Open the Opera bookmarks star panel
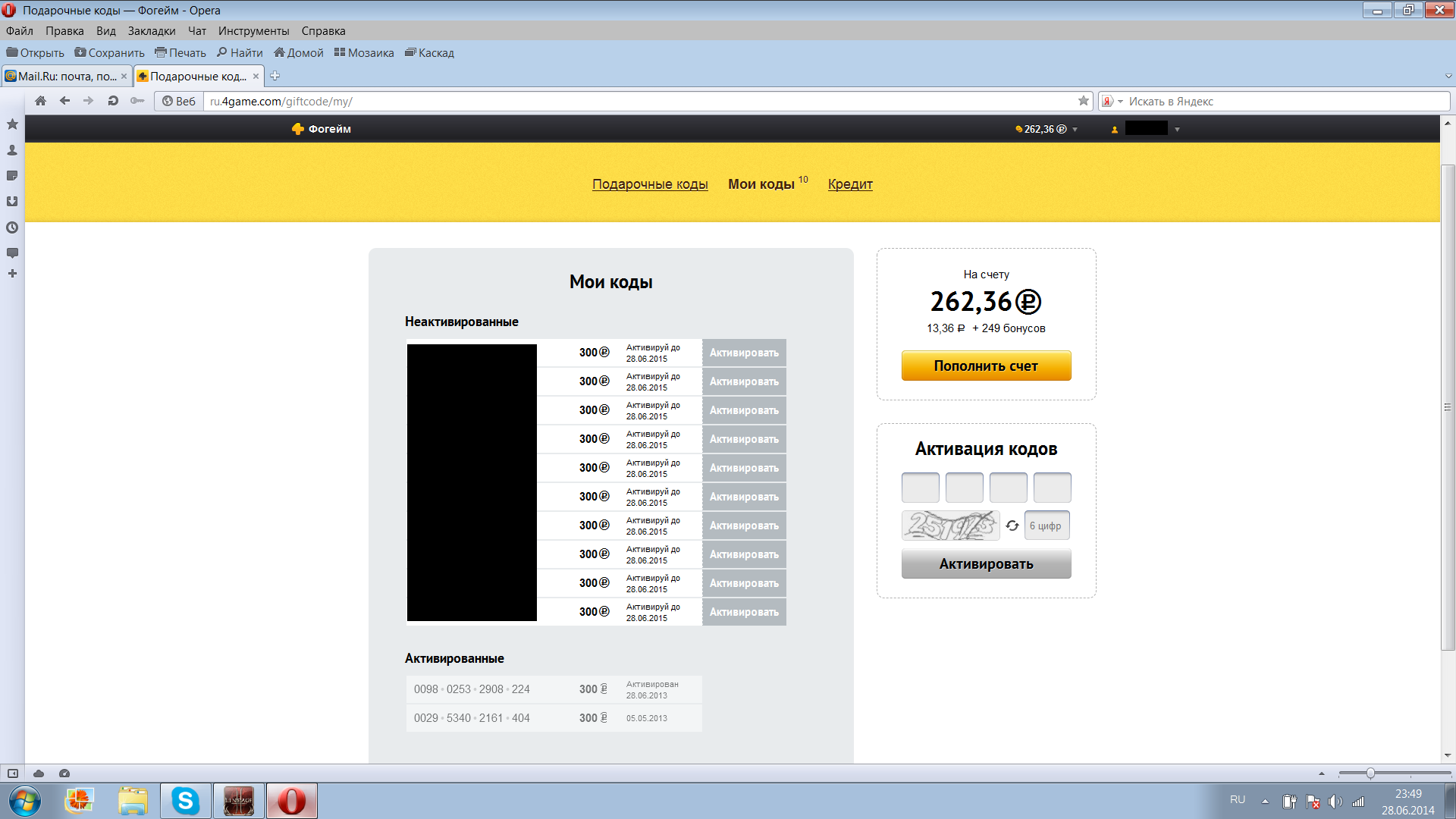Screen dimensions: 1456x819 click(12, 124)
